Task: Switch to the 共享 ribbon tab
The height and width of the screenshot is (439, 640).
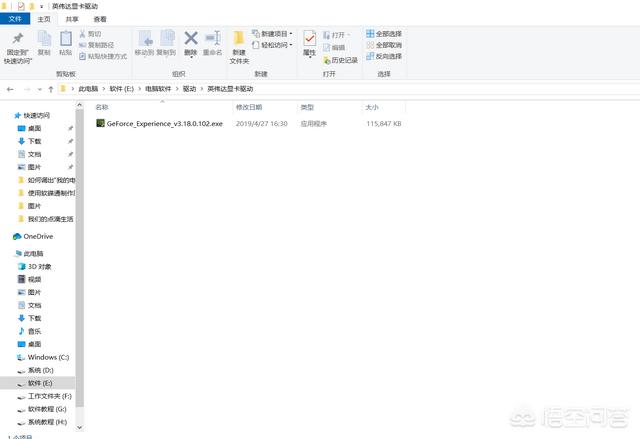Action: (71, 18)
